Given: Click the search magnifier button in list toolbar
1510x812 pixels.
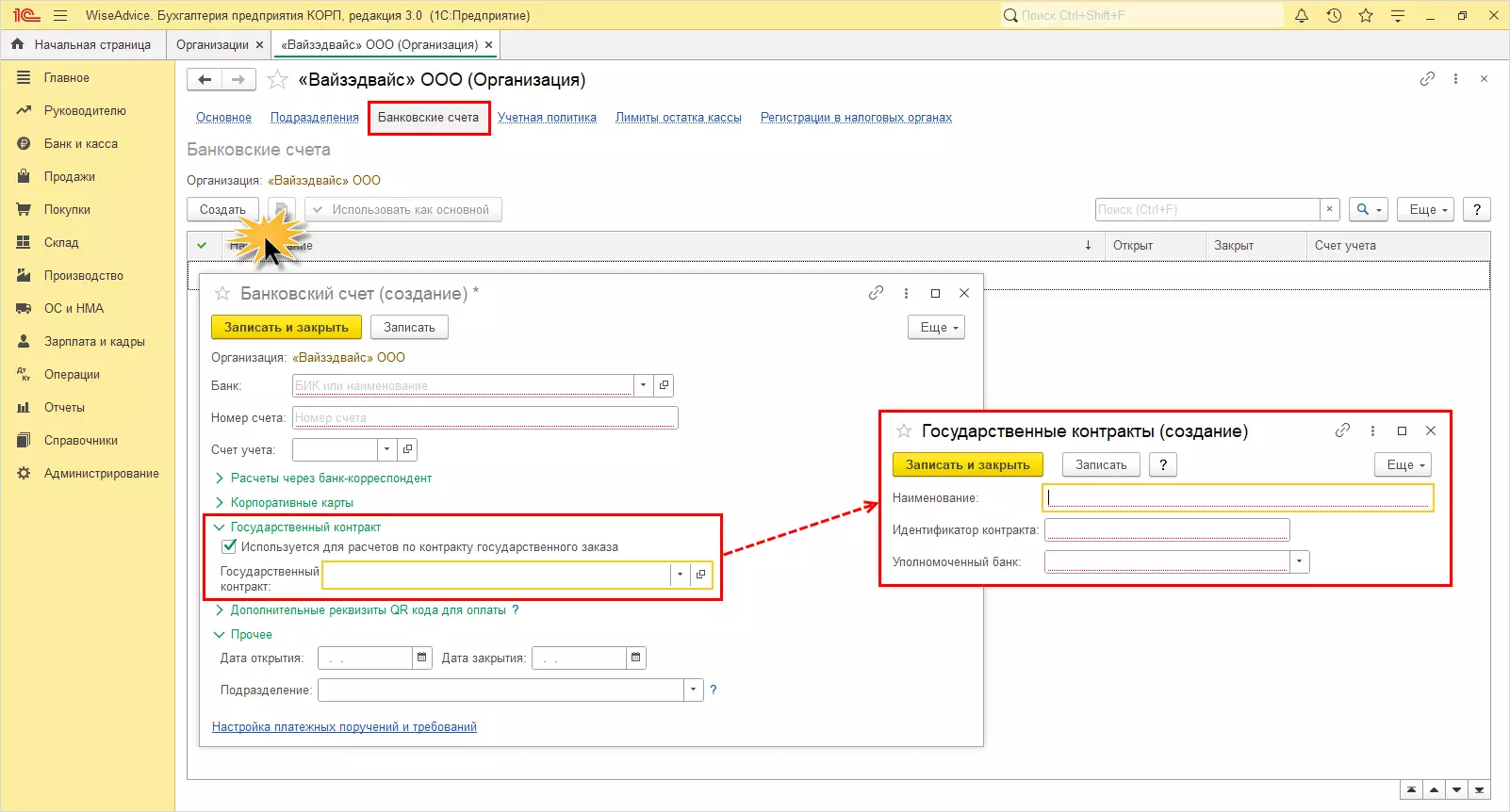Looking at the screenshot, I should coord(1368,209).
